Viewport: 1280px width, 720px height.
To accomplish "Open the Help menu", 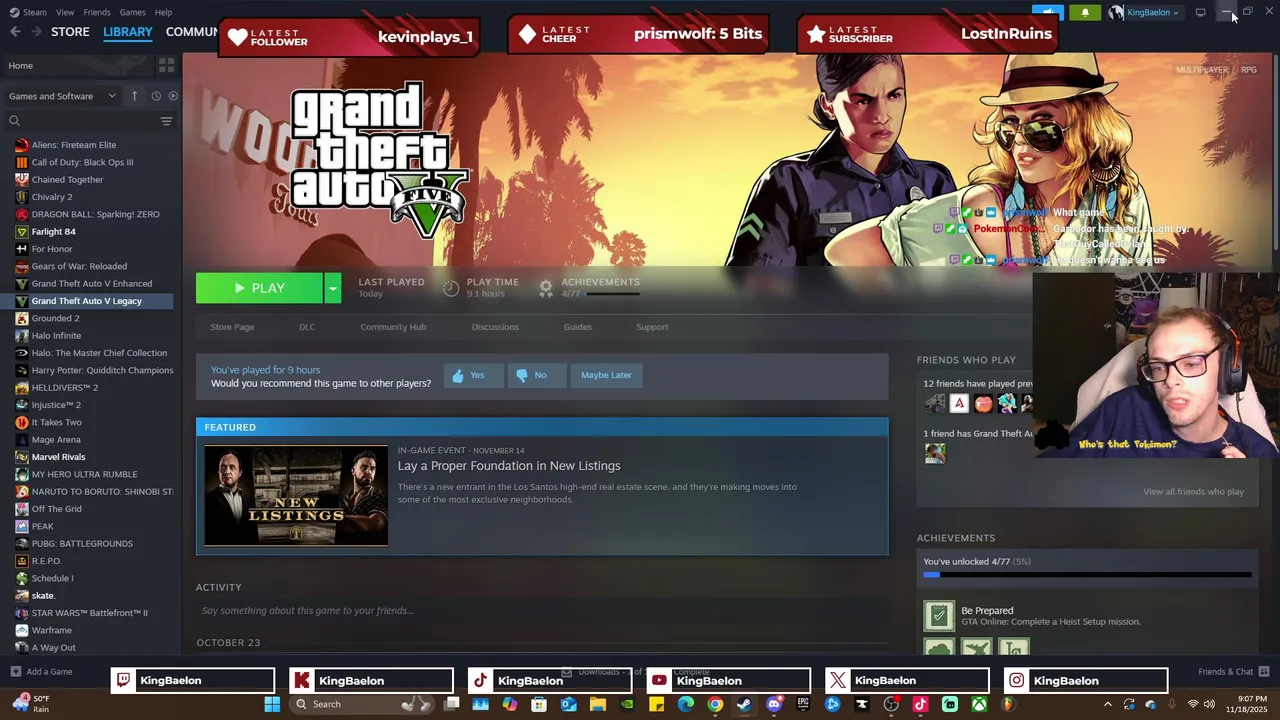I will coord(163,12).
